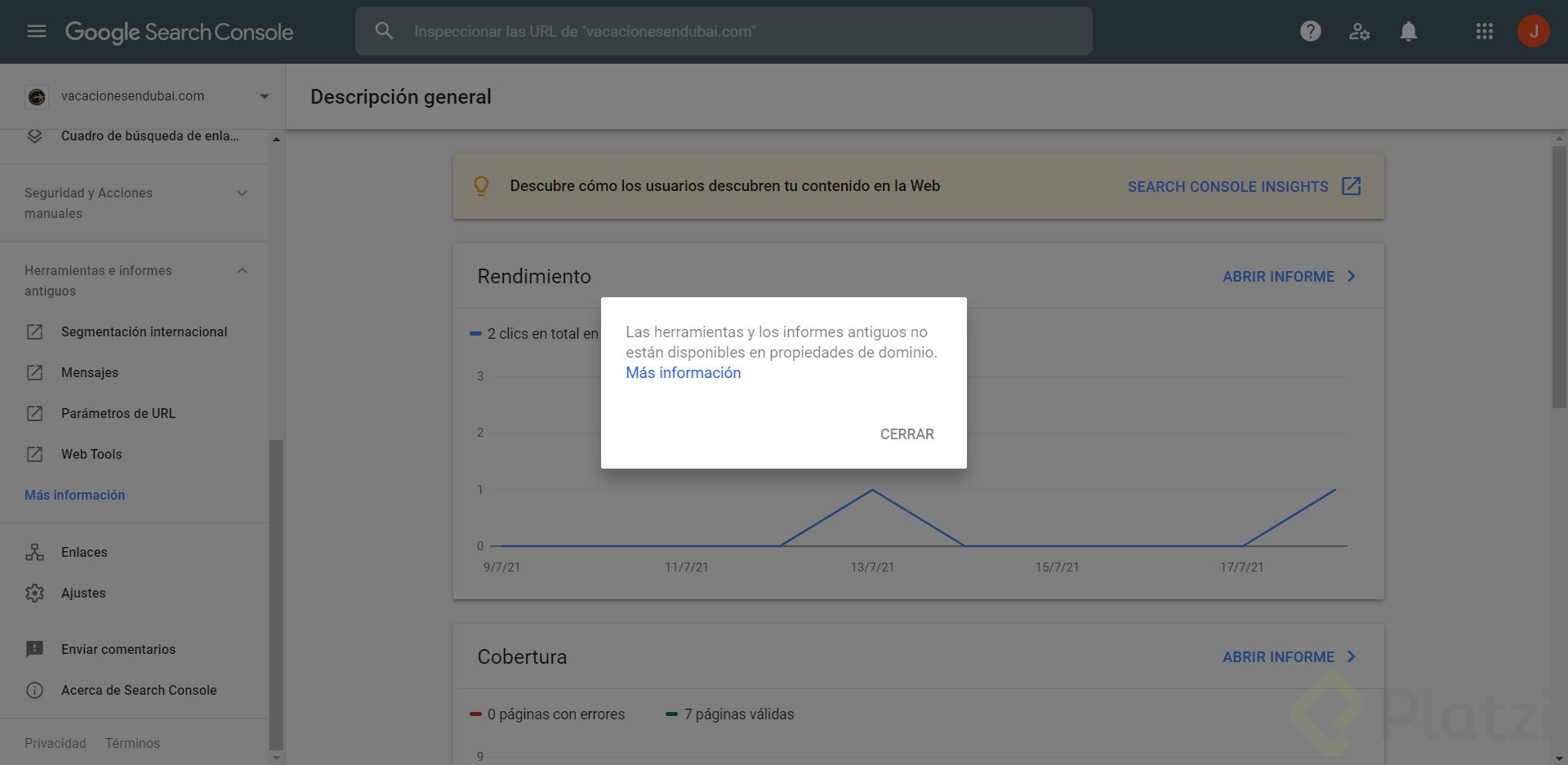Click the 'Cobertura' card title
Viewport: 1568px width, 765px height.
tap(522, 657)
